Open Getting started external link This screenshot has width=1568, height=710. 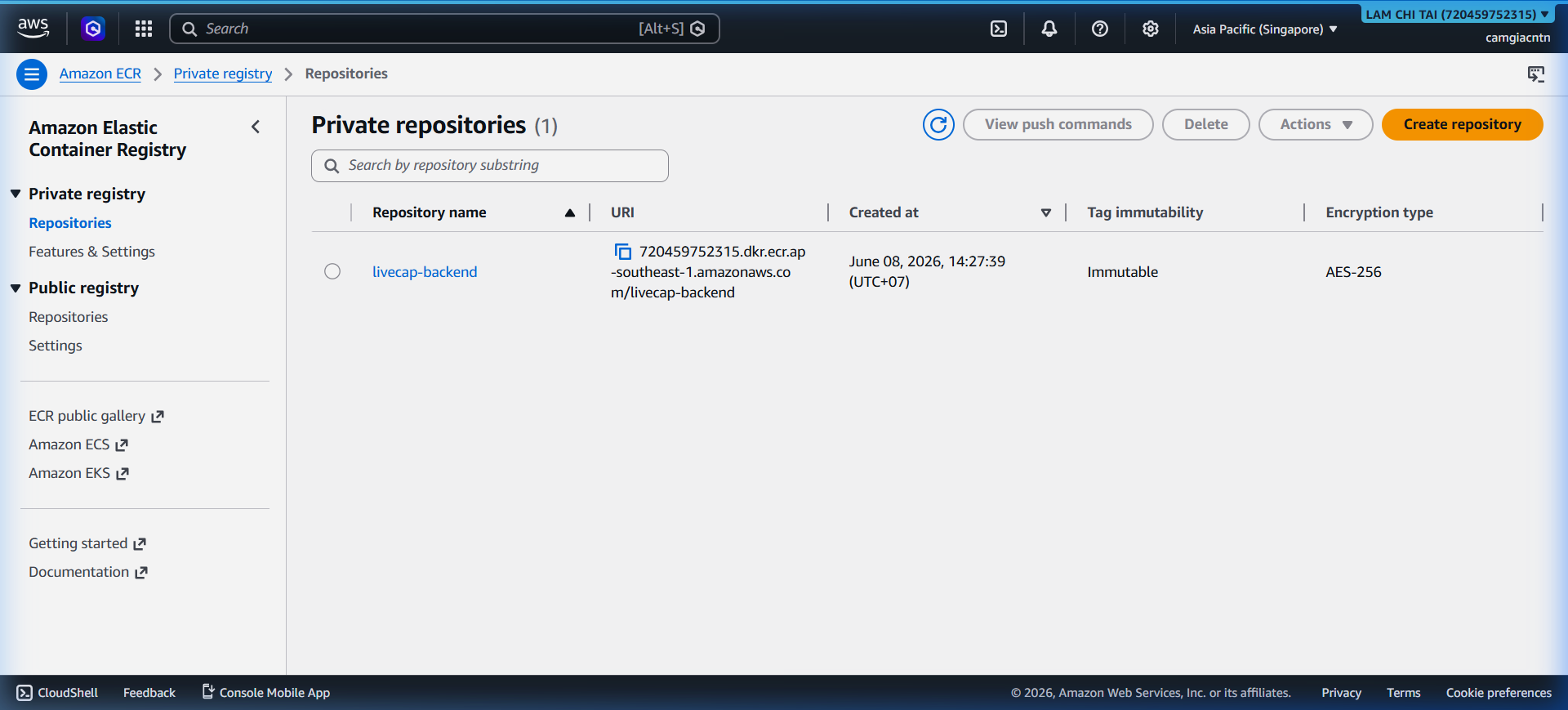pos(87,543)
